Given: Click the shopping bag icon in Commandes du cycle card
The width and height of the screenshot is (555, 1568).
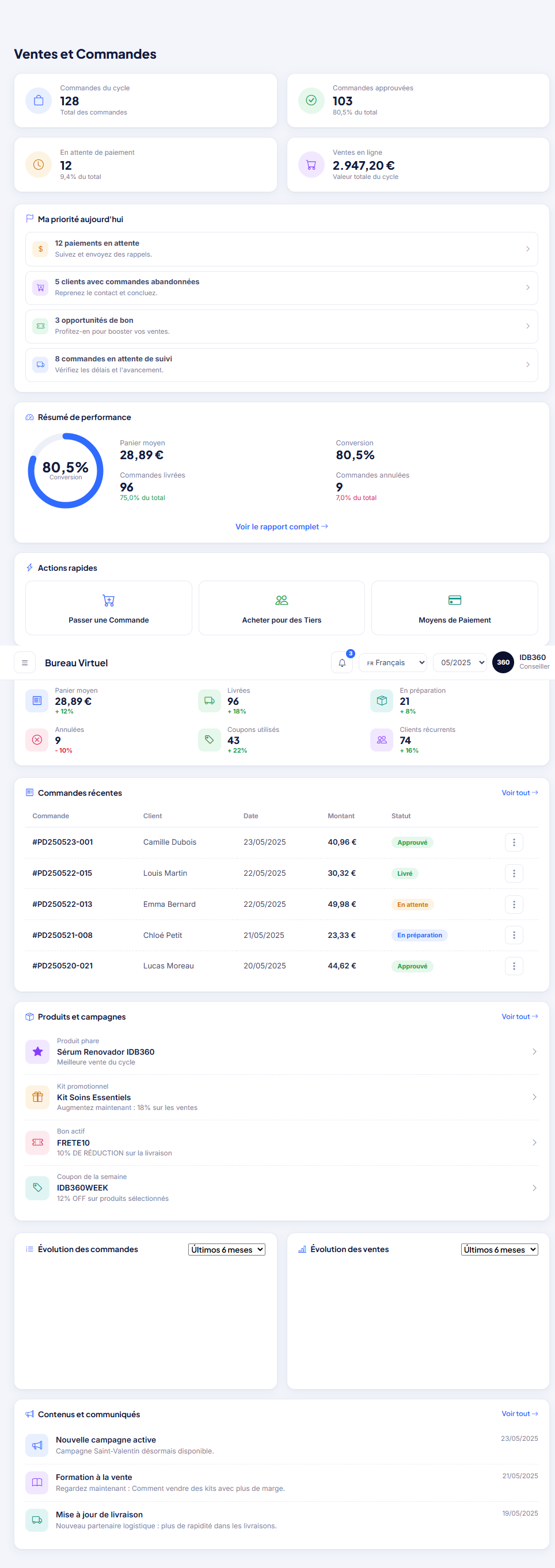Looking at the screenshot, I should [x=39, y=101].
